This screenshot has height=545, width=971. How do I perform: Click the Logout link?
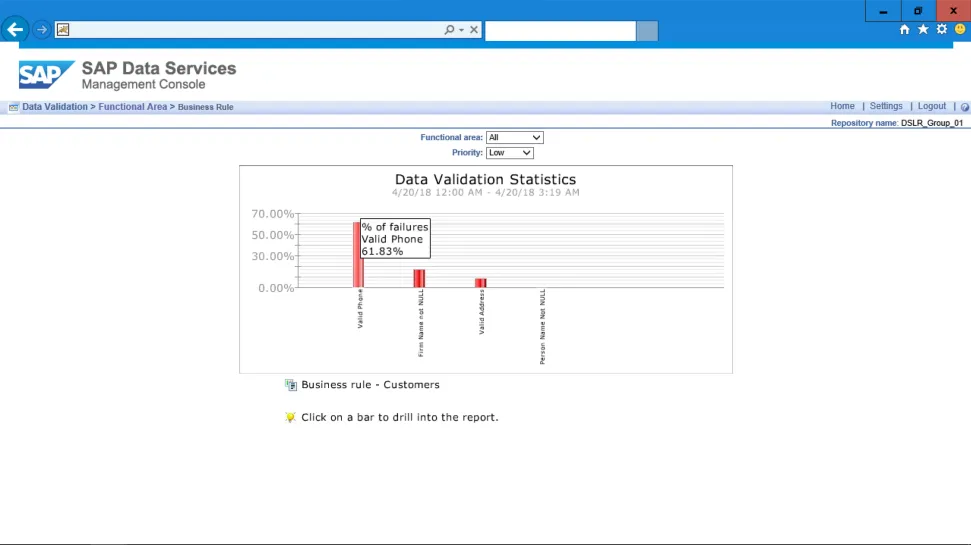(x=932, y=106)
